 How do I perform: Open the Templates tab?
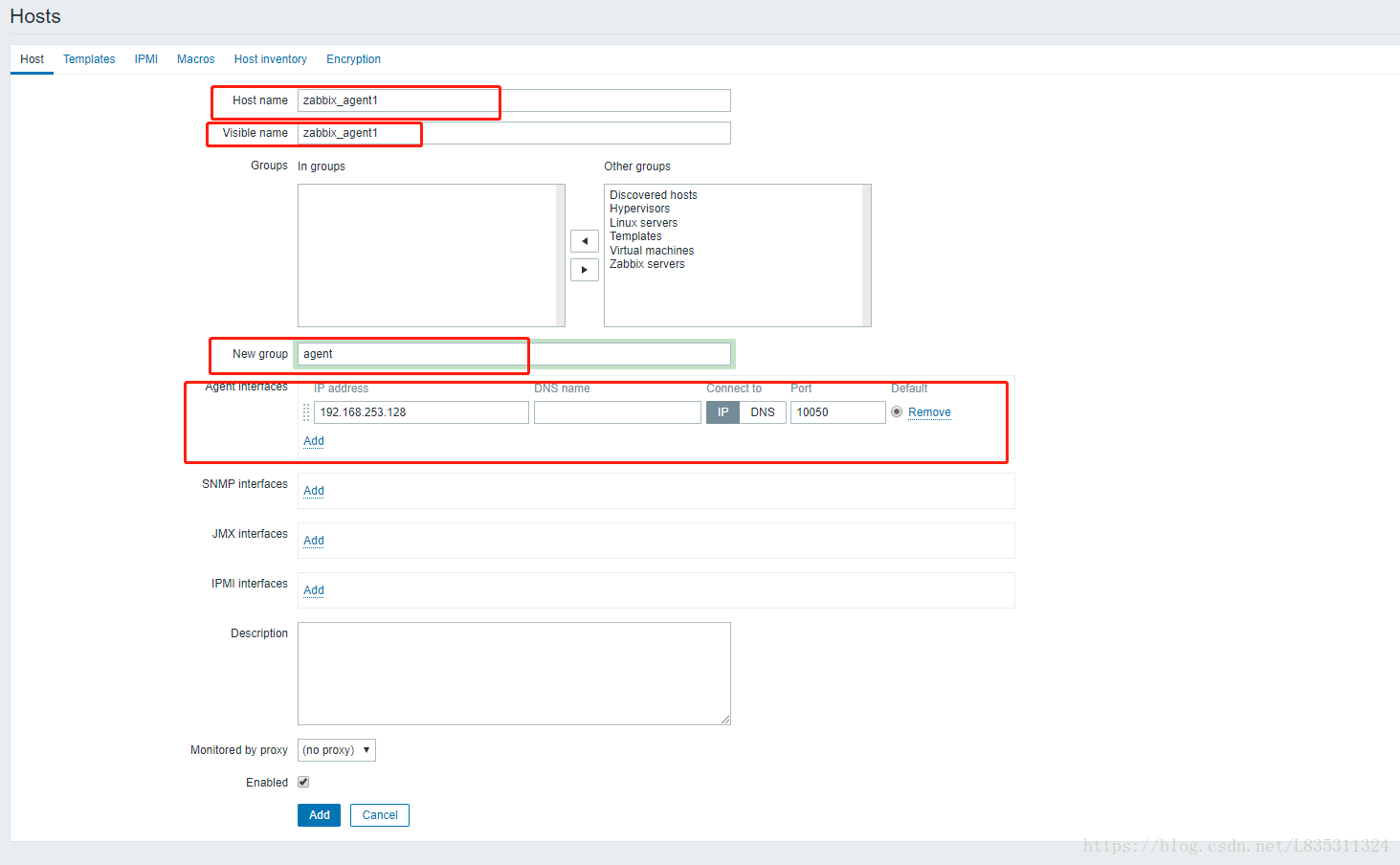(89, 59)
